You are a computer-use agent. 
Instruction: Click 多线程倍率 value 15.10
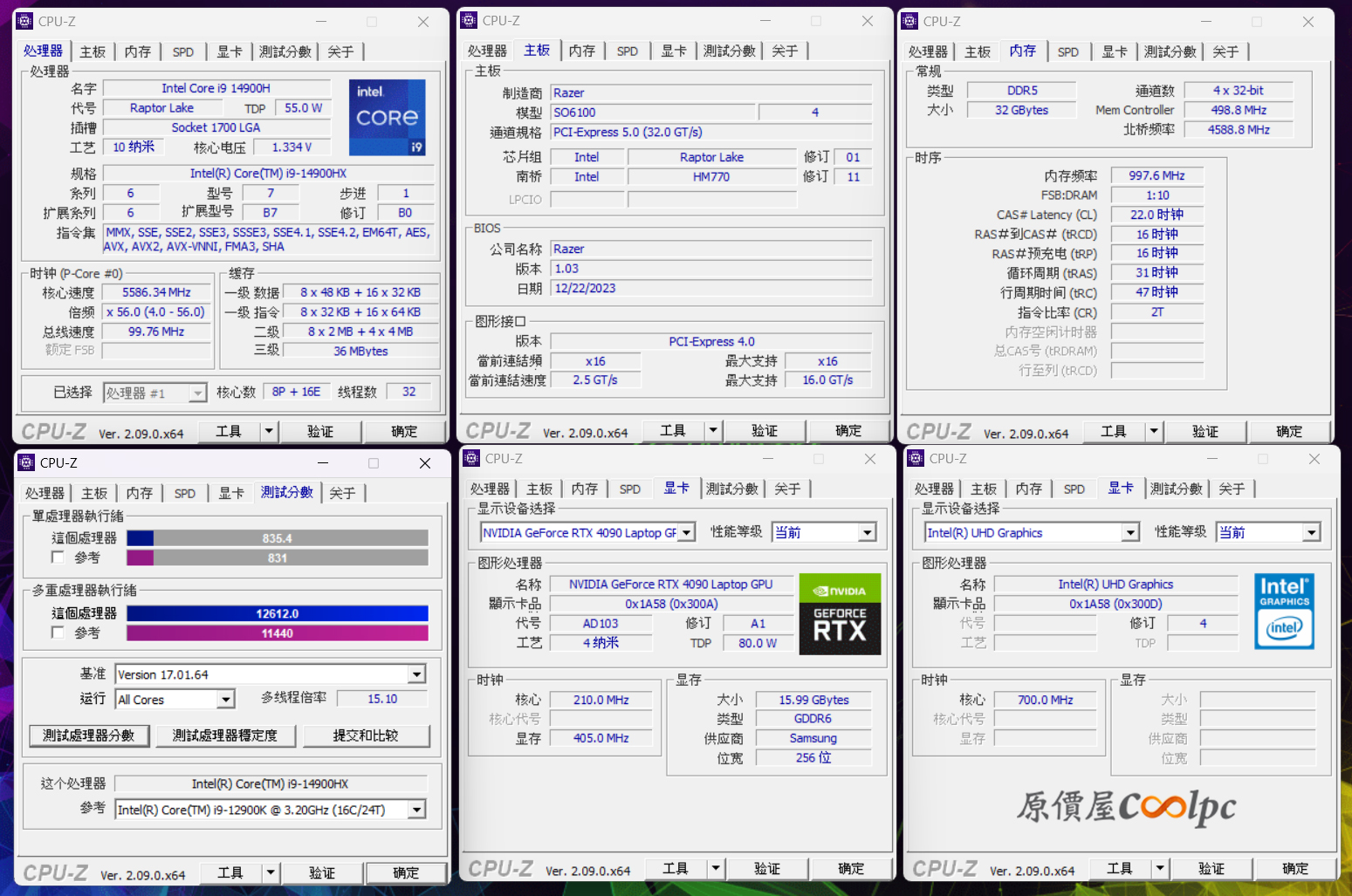pos(382,699)
